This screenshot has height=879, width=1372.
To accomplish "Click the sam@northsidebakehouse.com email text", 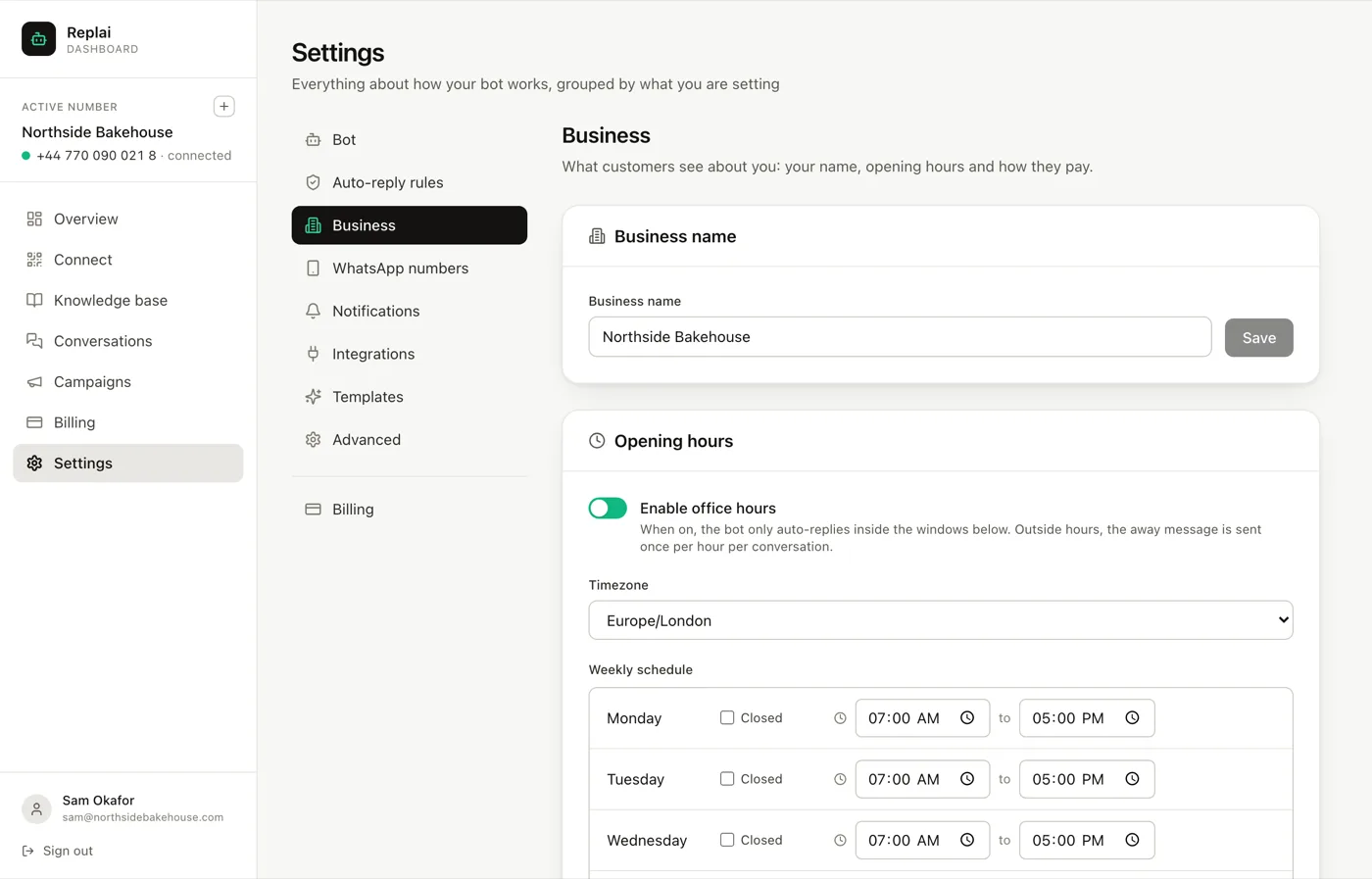I will coord(143,817).
